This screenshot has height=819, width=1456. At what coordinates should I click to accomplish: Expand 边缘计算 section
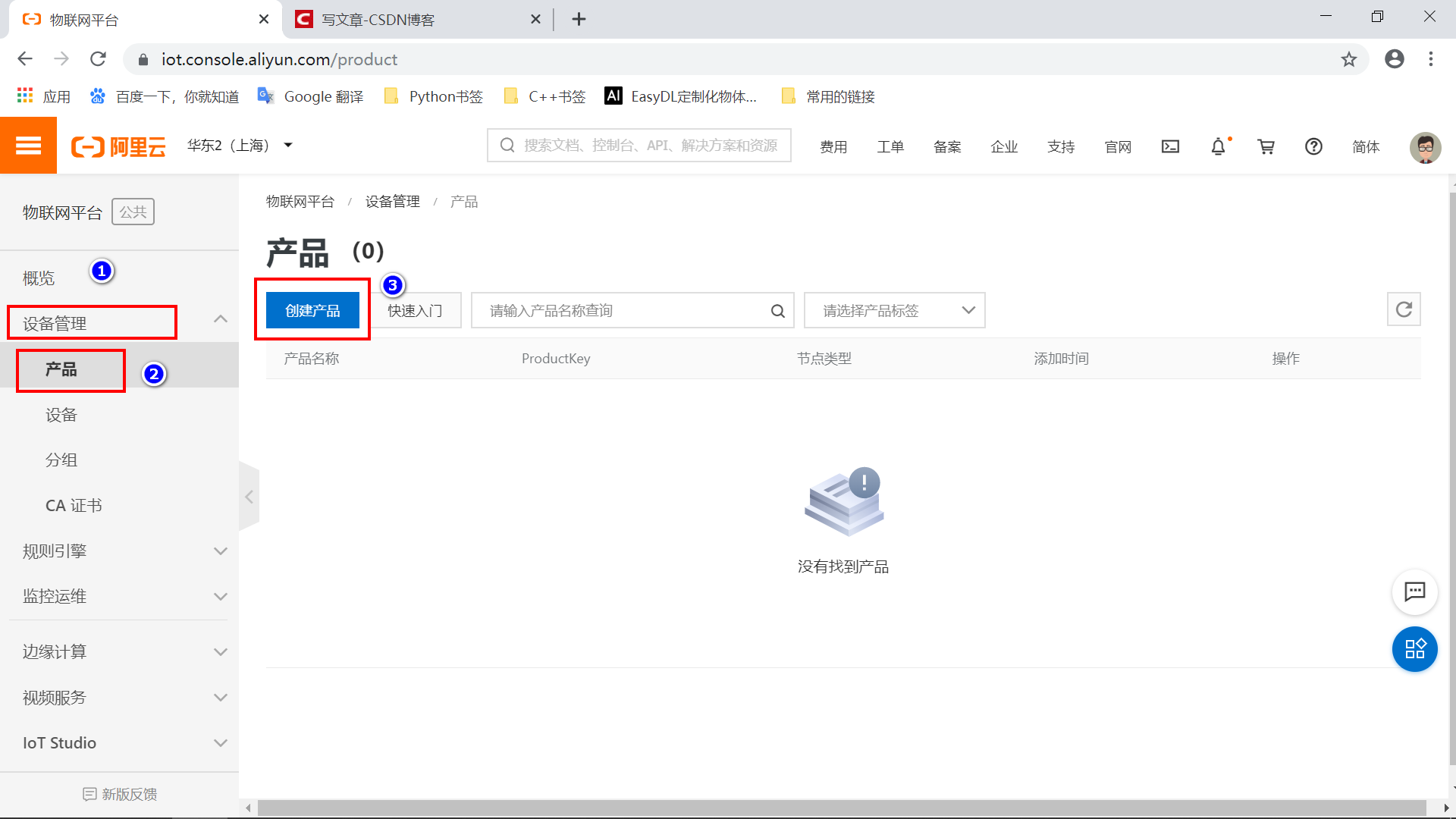[x=119, y=652]
